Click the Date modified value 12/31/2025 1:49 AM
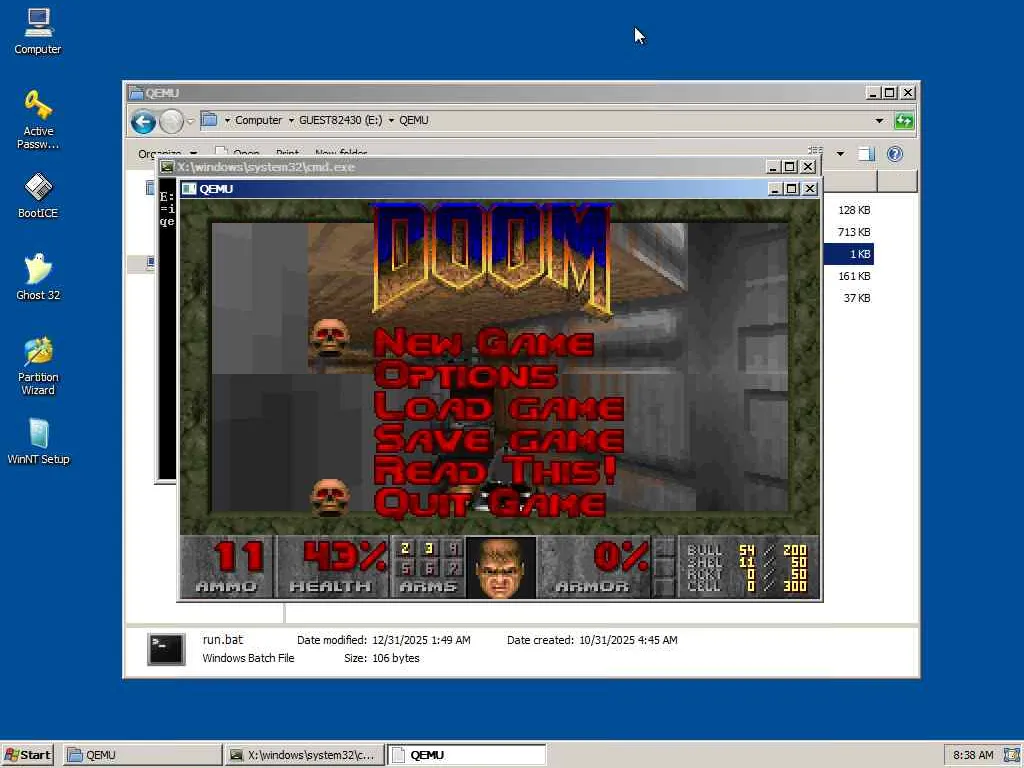Viewport: 1024px width, 768px height. click(421, 641)
